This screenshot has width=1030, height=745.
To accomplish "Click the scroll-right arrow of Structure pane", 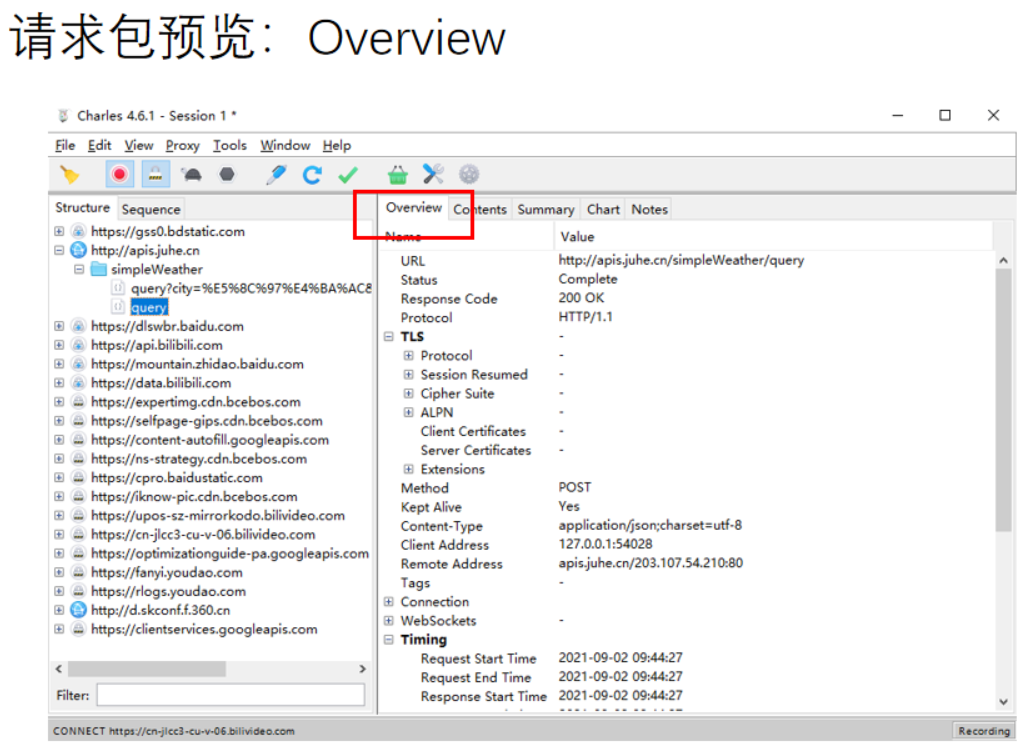I will pyautogui.click(x=363, y=669).
